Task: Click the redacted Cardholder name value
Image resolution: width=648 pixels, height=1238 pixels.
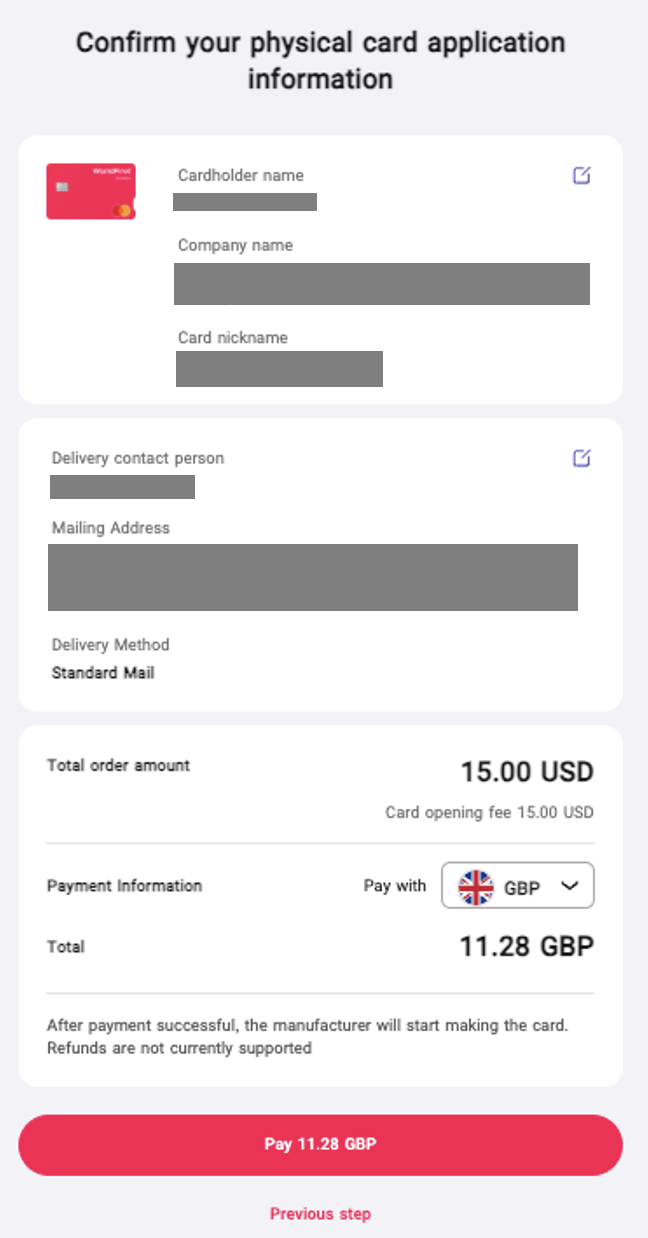Action: coord(245,202)
